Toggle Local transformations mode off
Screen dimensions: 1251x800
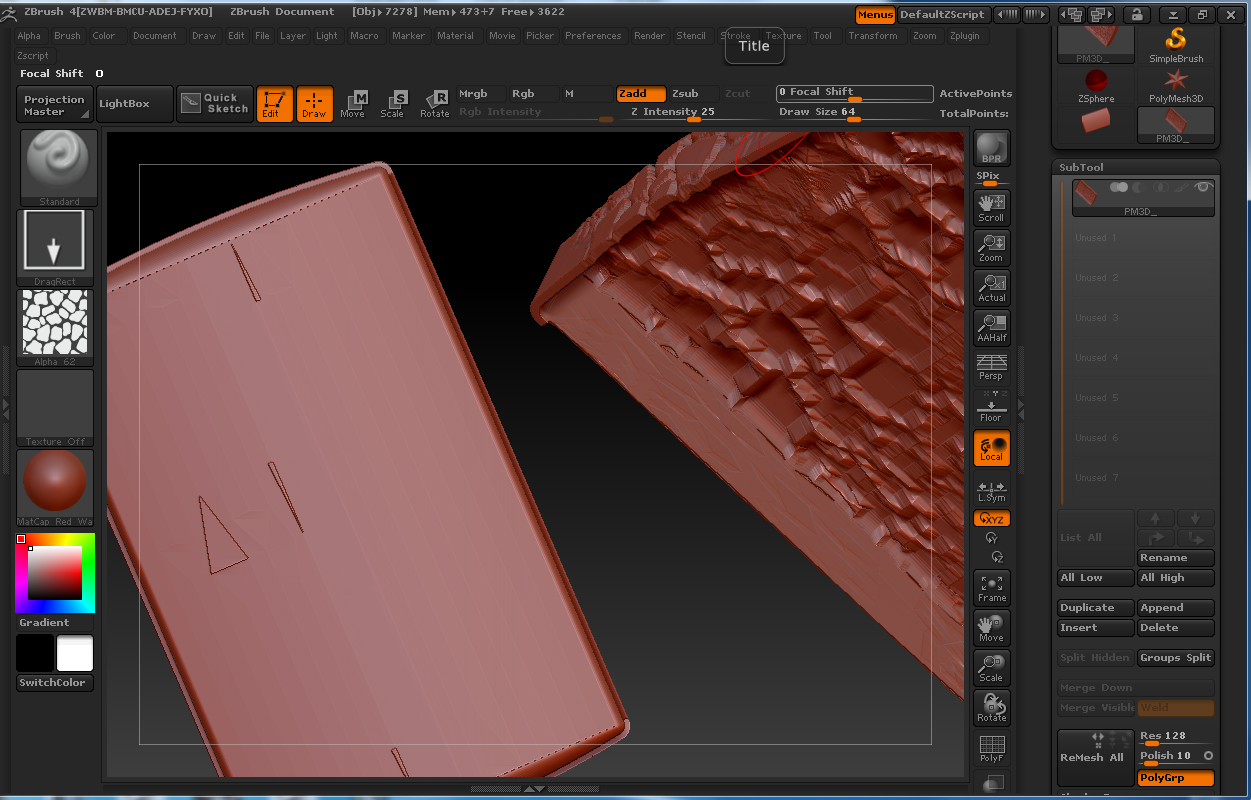click(991, 448)
